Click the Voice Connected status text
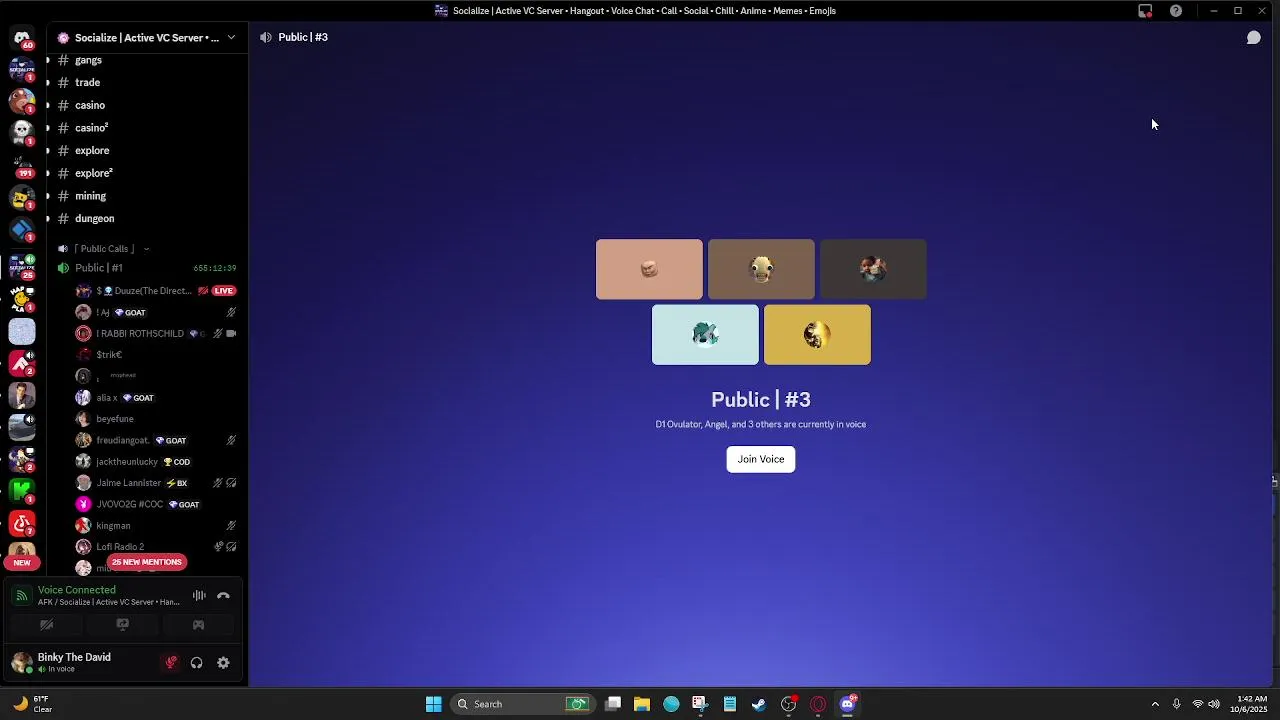Image resolution: width=1280 pixels, height=720 pixels. tap(77, 590)
